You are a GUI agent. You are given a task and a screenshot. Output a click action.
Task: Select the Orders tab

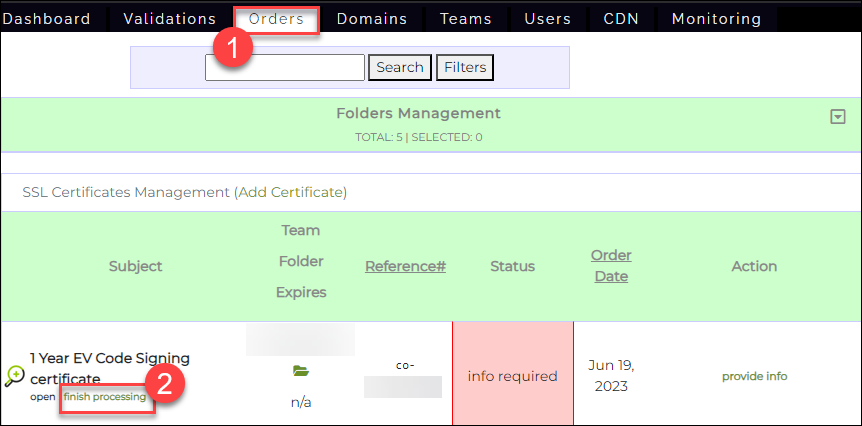click(276, 19)
